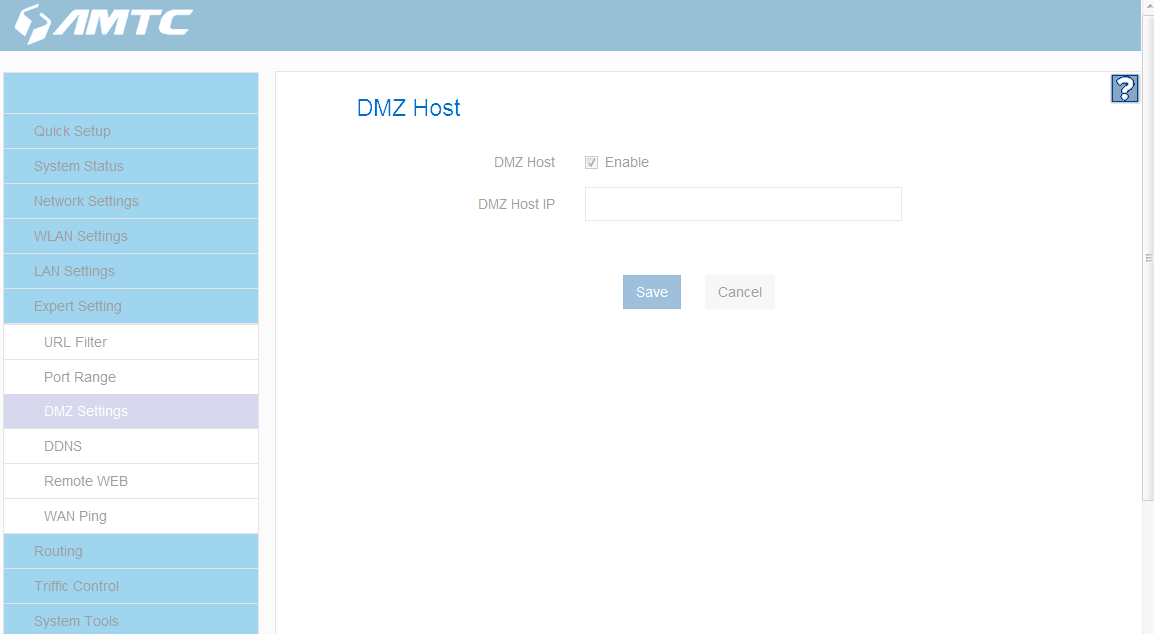Image resolution: width=1154 pixels, height=634 pixels.
Task: Open Quick Setup menu
Action: coord(131,131)
